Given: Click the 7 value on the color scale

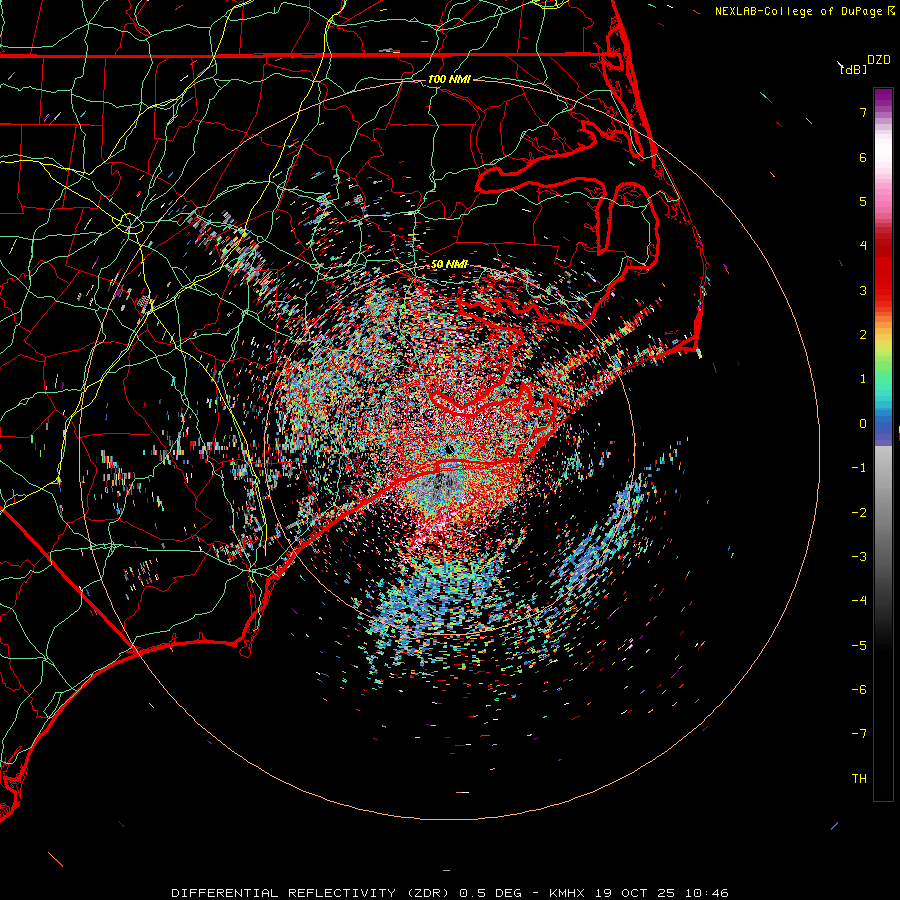Looking at the screenshot, I should tap(863, 112).
